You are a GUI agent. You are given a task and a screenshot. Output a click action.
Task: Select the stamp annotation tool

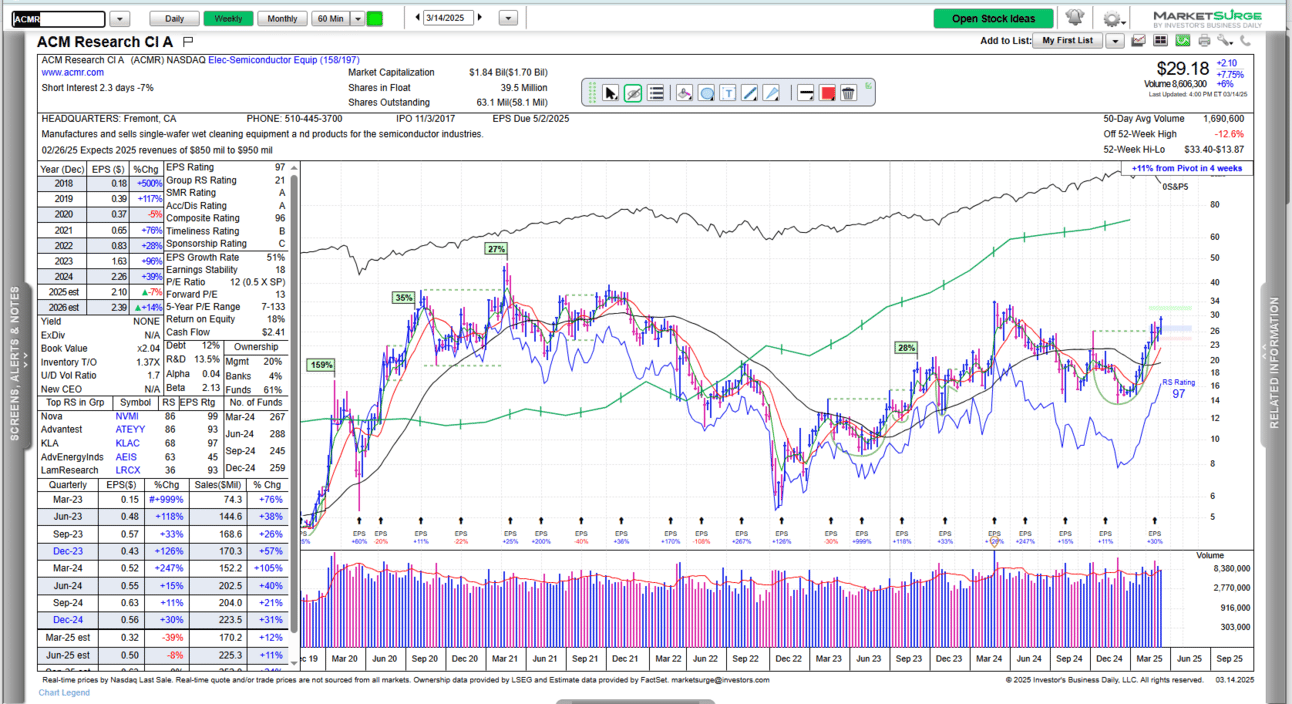[684, 93]
